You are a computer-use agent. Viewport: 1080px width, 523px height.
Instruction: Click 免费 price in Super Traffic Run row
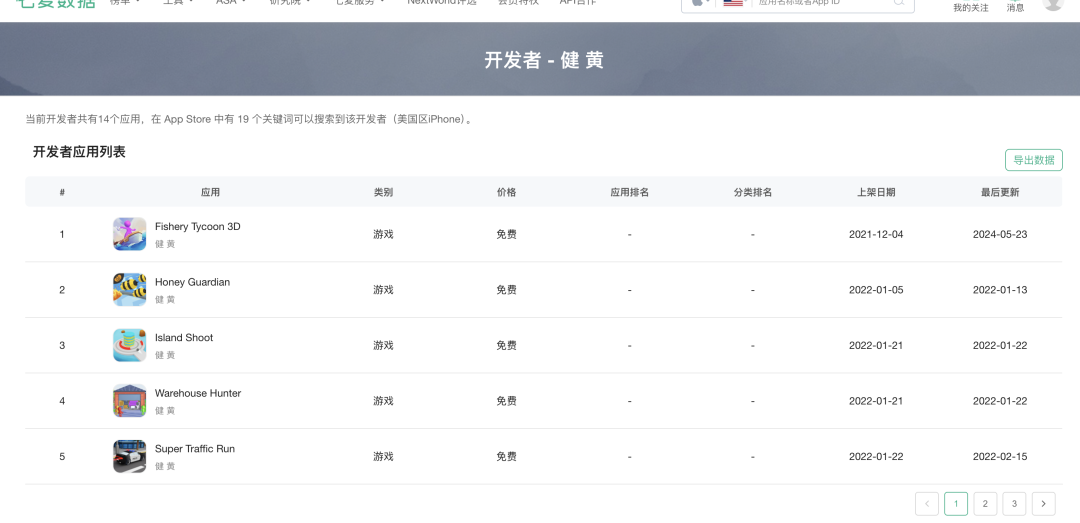coord(506,456)
